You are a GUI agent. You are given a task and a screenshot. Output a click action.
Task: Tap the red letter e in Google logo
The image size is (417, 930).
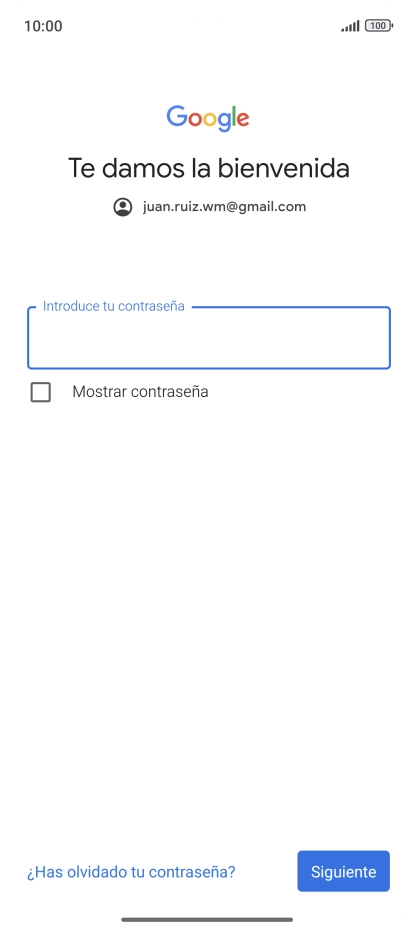point(242,120)
